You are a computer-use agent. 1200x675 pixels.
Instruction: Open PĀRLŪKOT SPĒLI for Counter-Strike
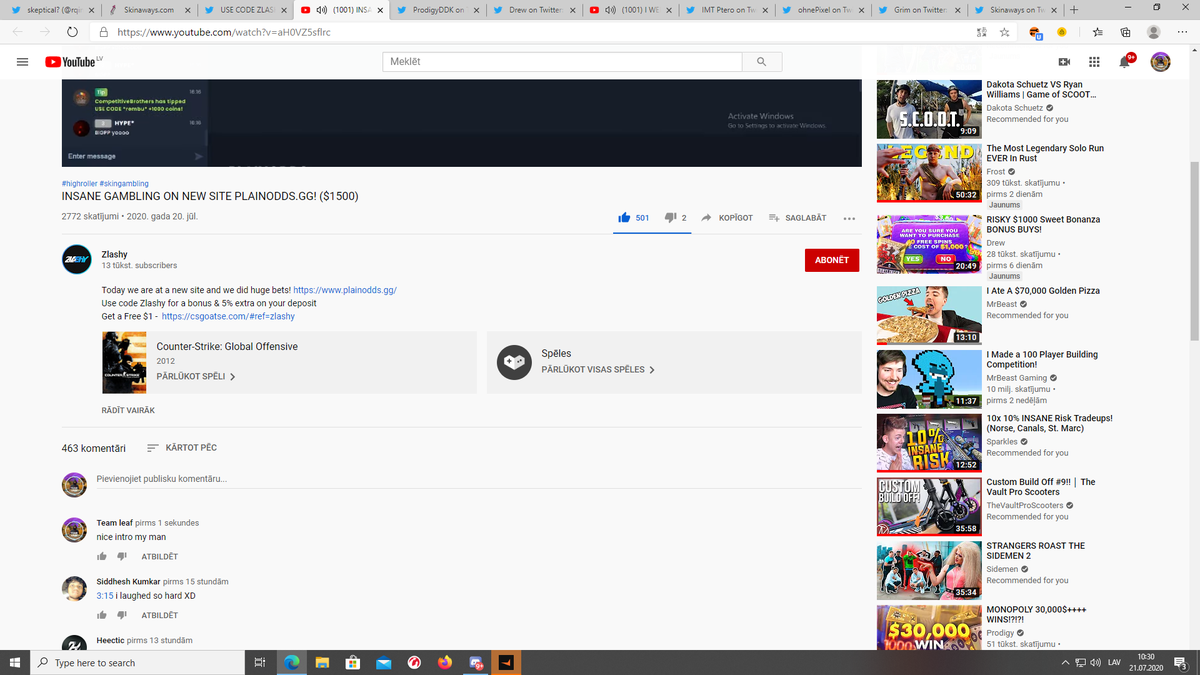tap(196, 377)
